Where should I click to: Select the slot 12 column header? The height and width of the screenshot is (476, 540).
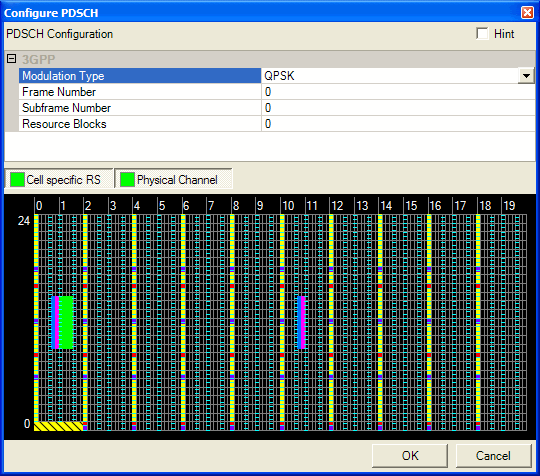coord(337,206)
